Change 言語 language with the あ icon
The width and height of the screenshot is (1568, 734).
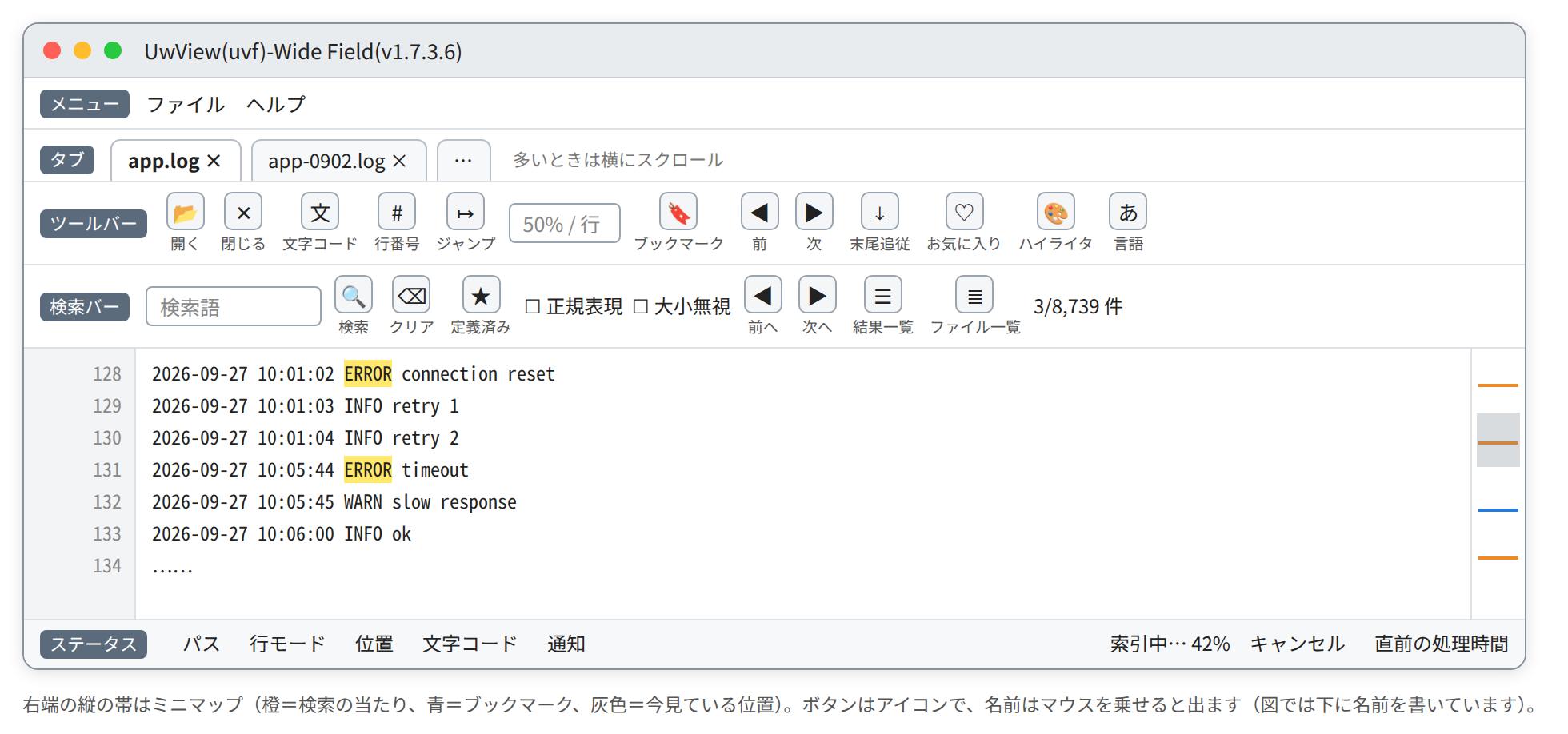click(1127, 212)
